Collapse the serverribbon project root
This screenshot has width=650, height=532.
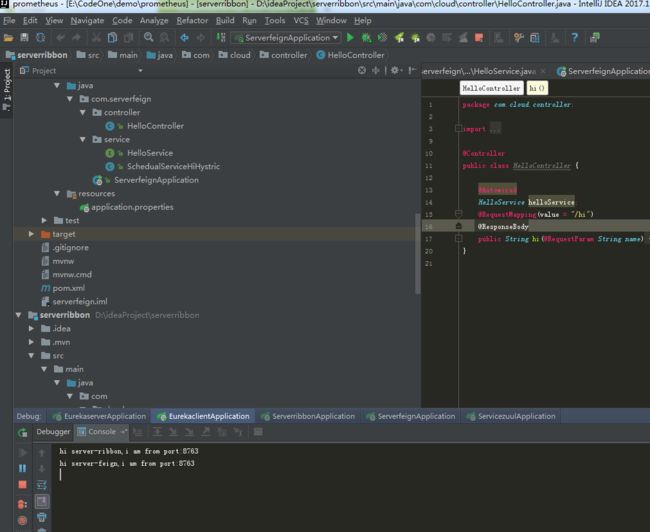pyautogui.click(x=18, y=315)
